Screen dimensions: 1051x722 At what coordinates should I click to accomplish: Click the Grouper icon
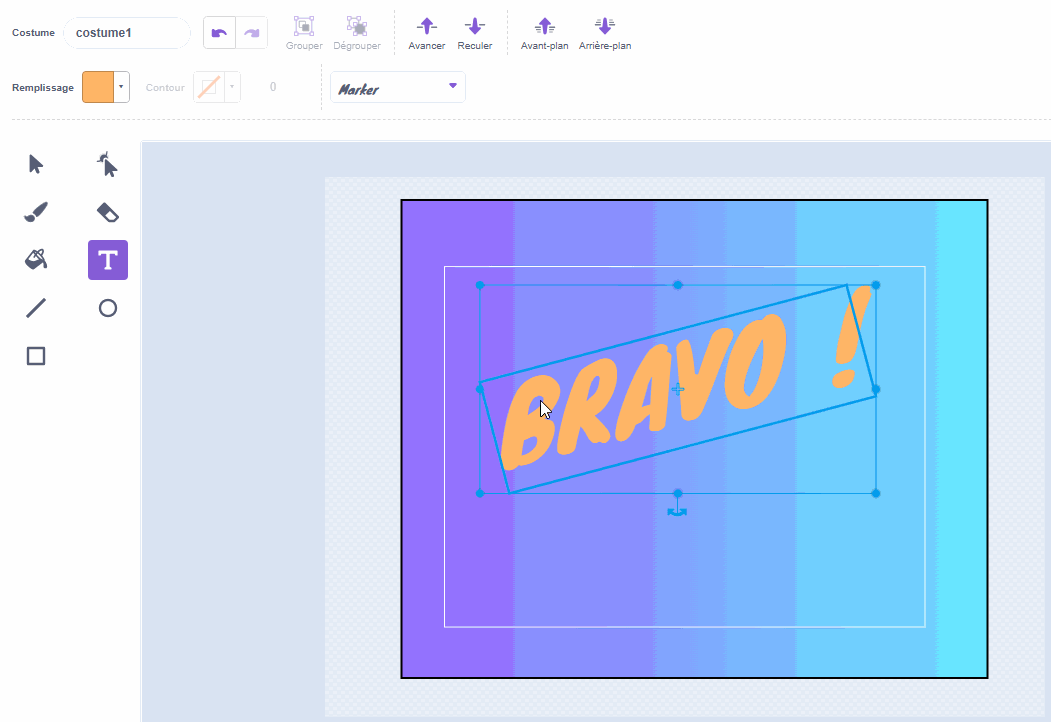304,26
